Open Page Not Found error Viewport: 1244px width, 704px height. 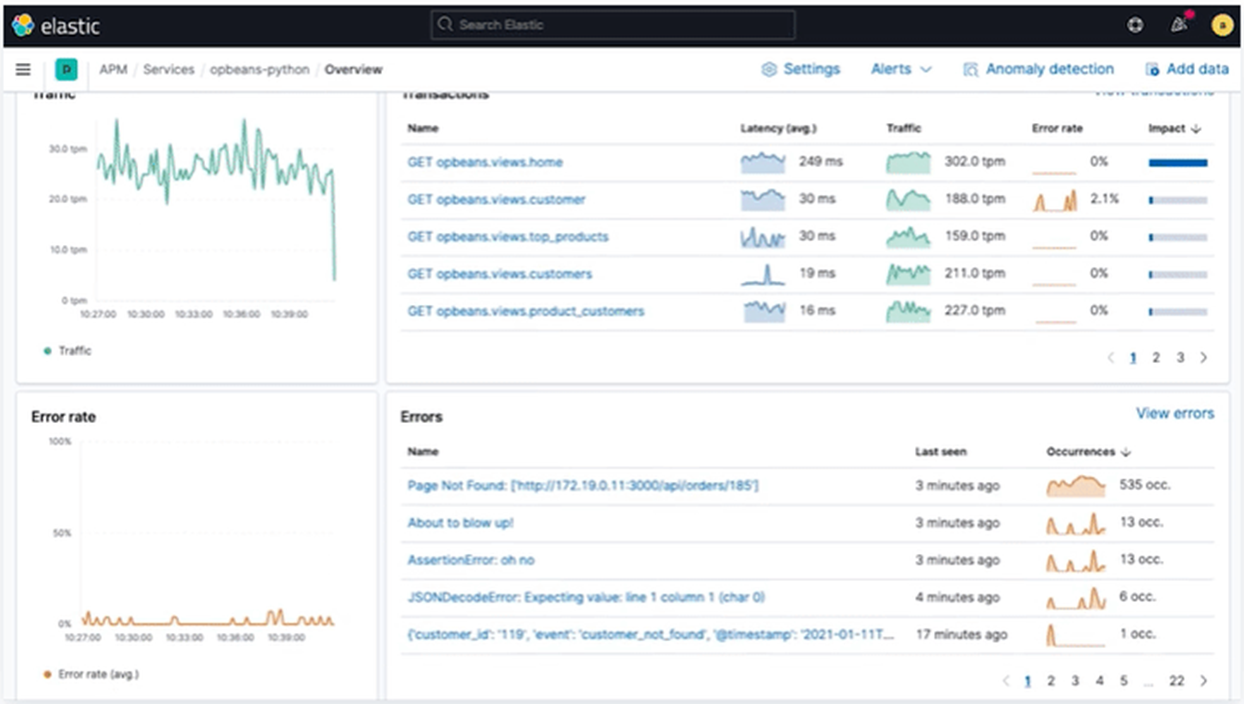click(x=583, y=485)
